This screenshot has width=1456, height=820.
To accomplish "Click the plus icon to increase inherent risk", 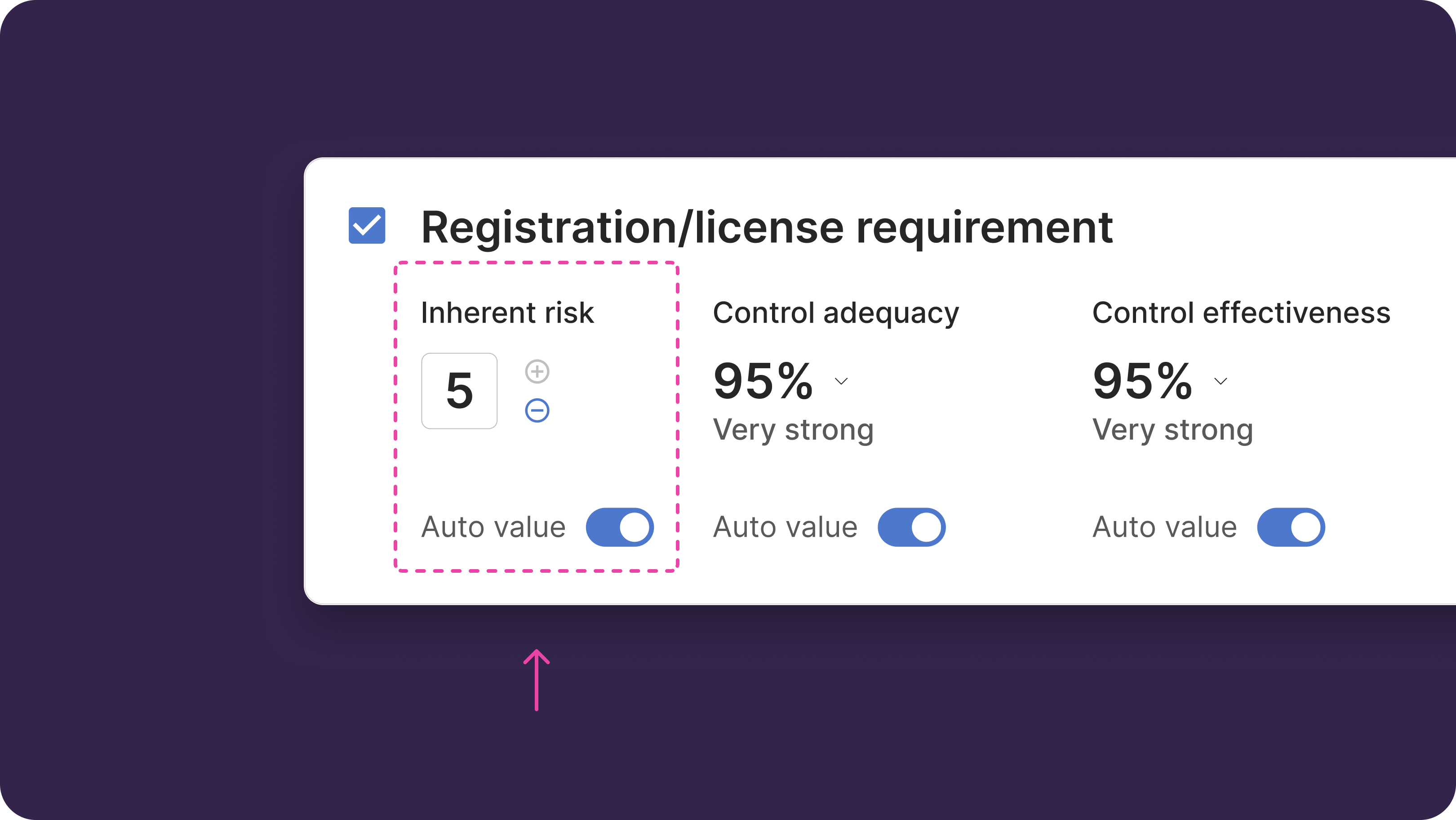I will (x=537, y=371).
